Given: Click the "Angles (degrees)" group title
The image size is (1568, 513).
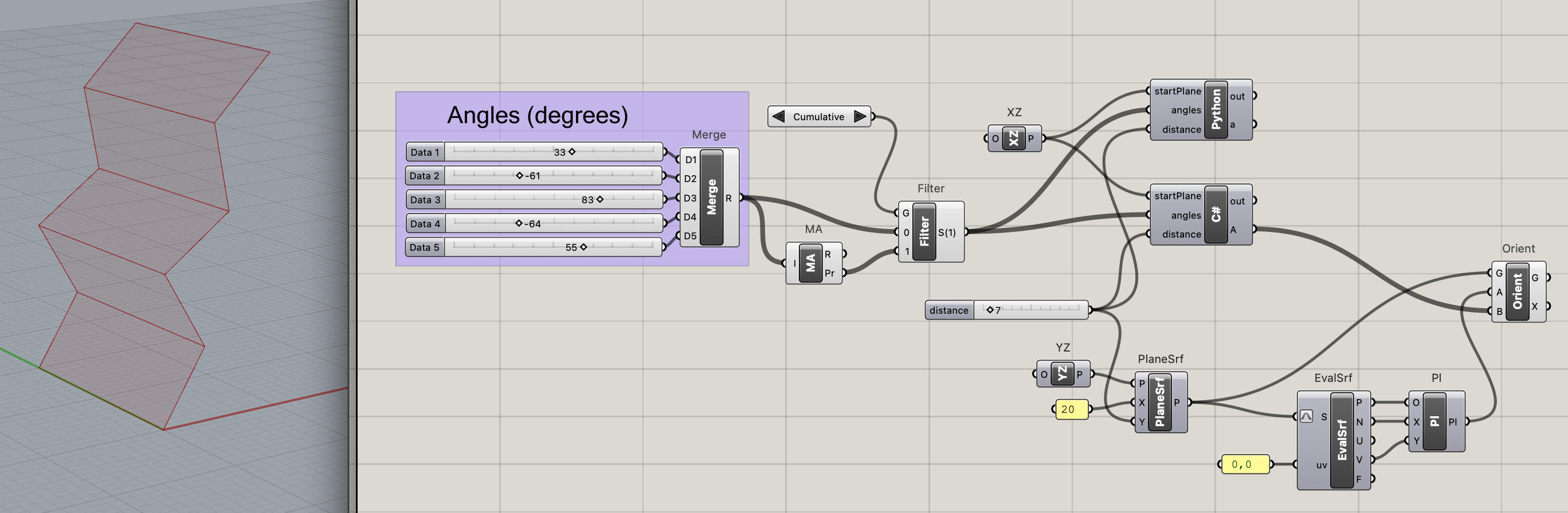Looking at the screenshot, I should pyautogui.click(x=538, y=116).
